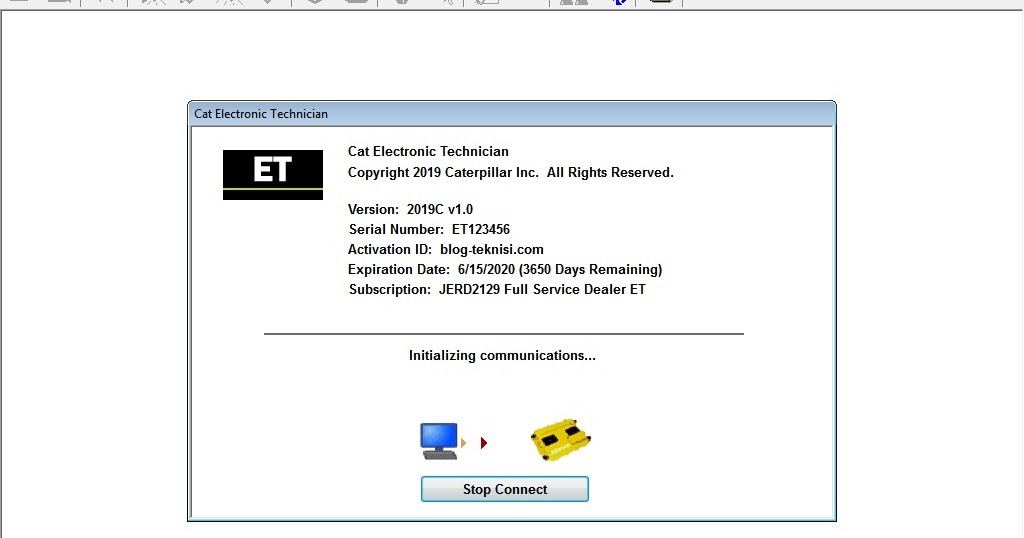Viewport: 1024px width, 538px height.
Task: Click the dark red arrow between computer and ECM
Action: click(484, 443)
